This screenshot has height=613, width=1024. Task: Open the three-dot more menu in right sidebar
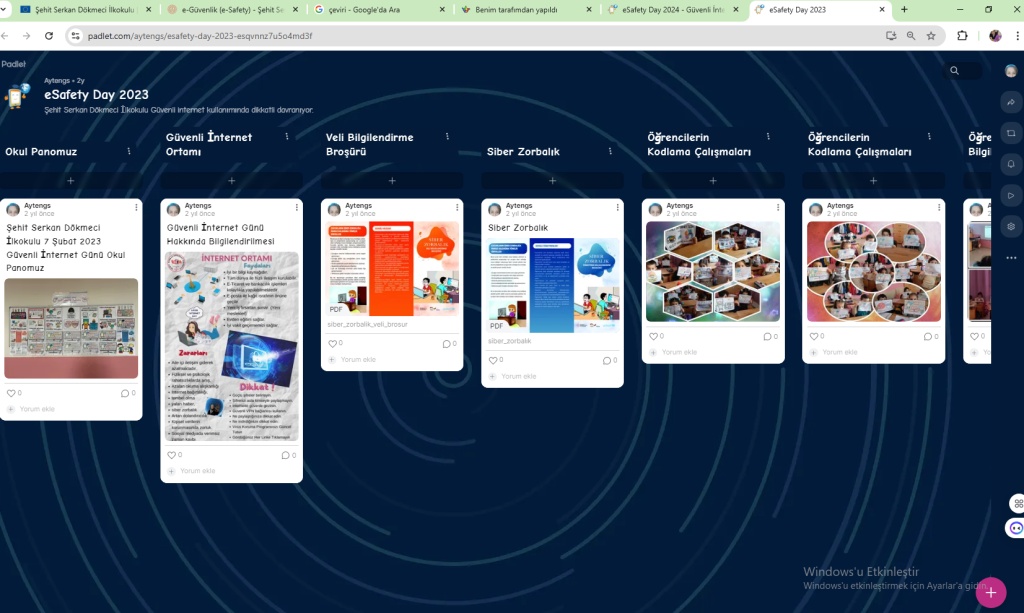(x=1011, y=258)
